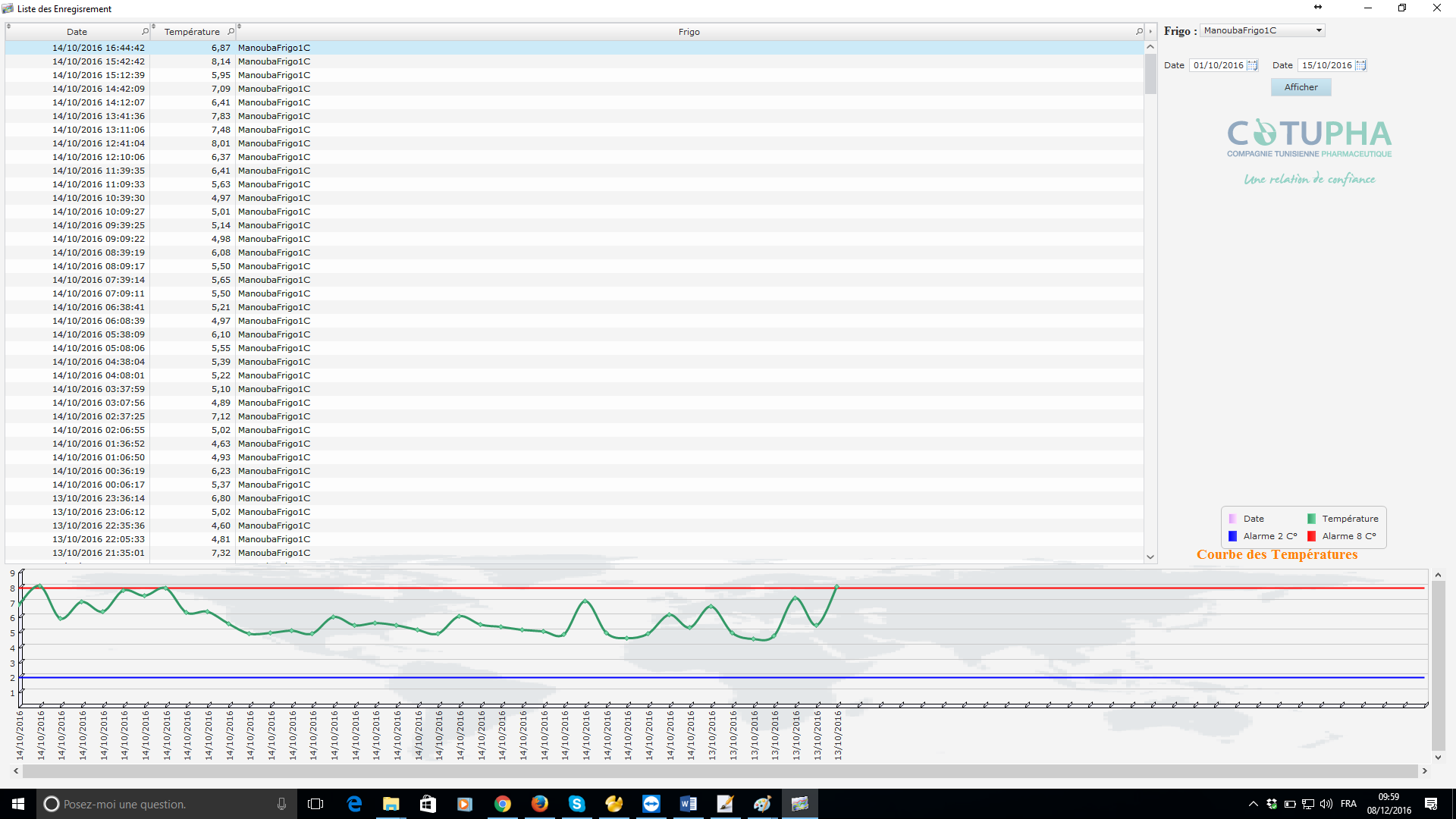Select the row dated 14/10/2016 06:38:41
1456x819 pixels.
[x=574, y=307]
